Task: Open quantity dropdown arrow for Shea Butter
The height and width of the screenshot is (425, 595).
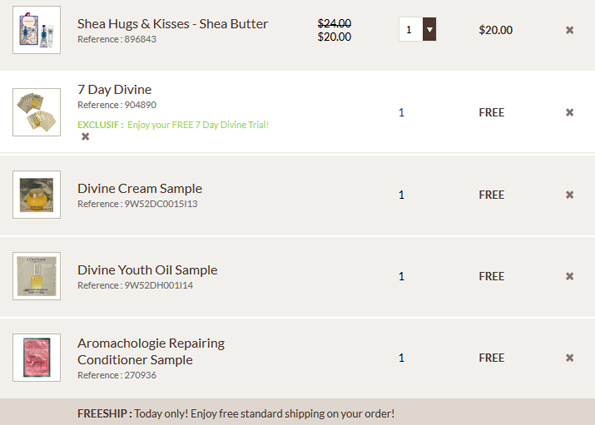Action: (429, 29)
